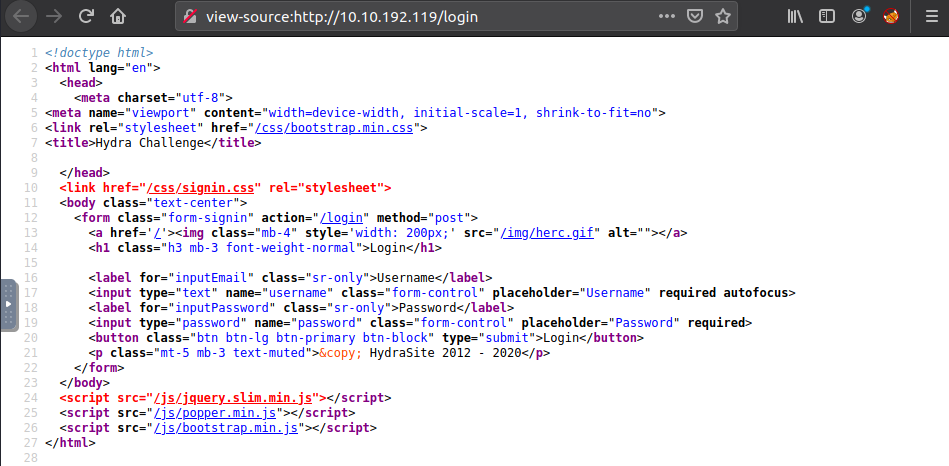949x466 pixels.
Task: Bookmark this page with star icon
Action: (723, 16)
